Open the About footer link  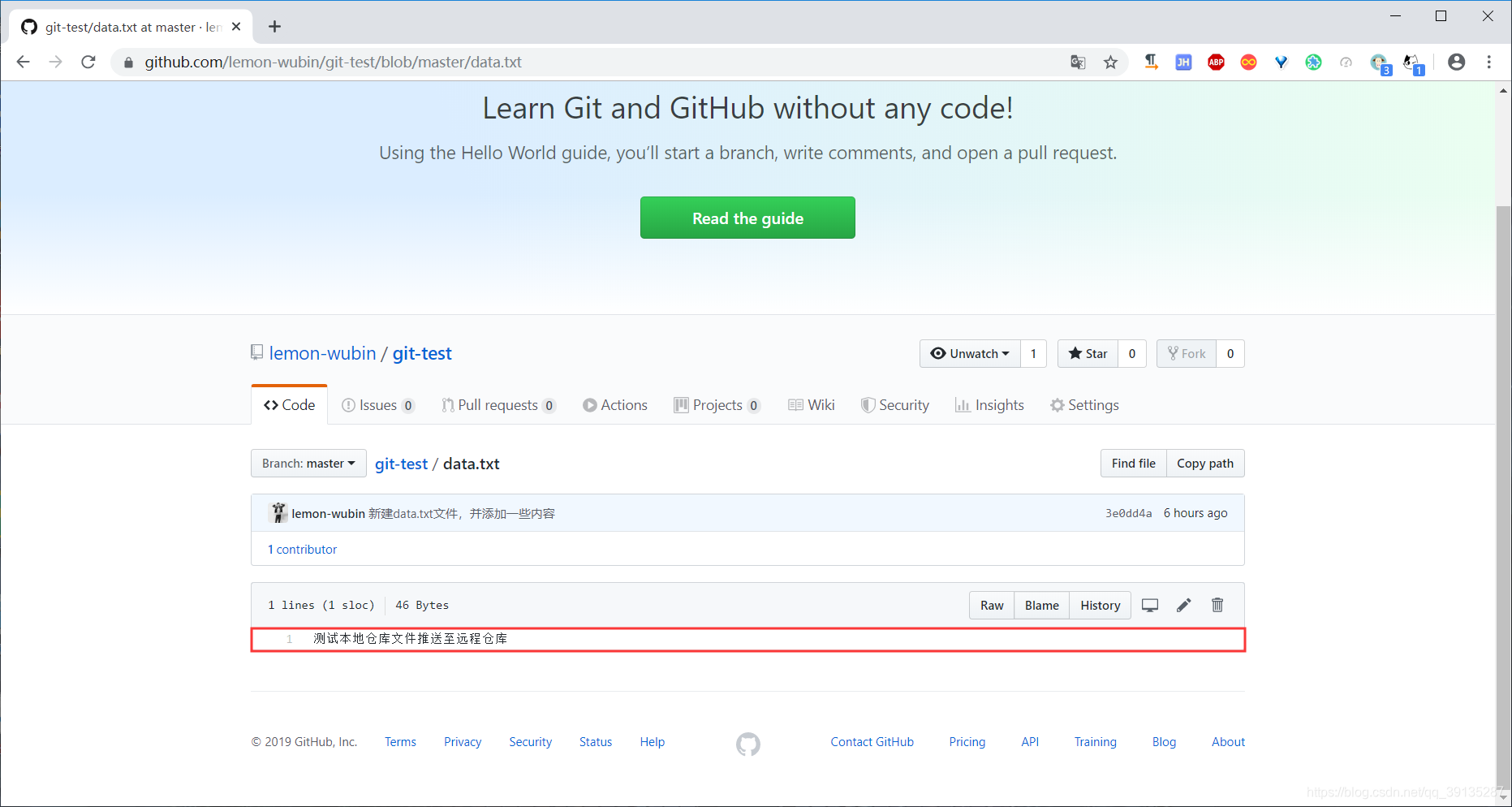click(x=1228, y=742)
